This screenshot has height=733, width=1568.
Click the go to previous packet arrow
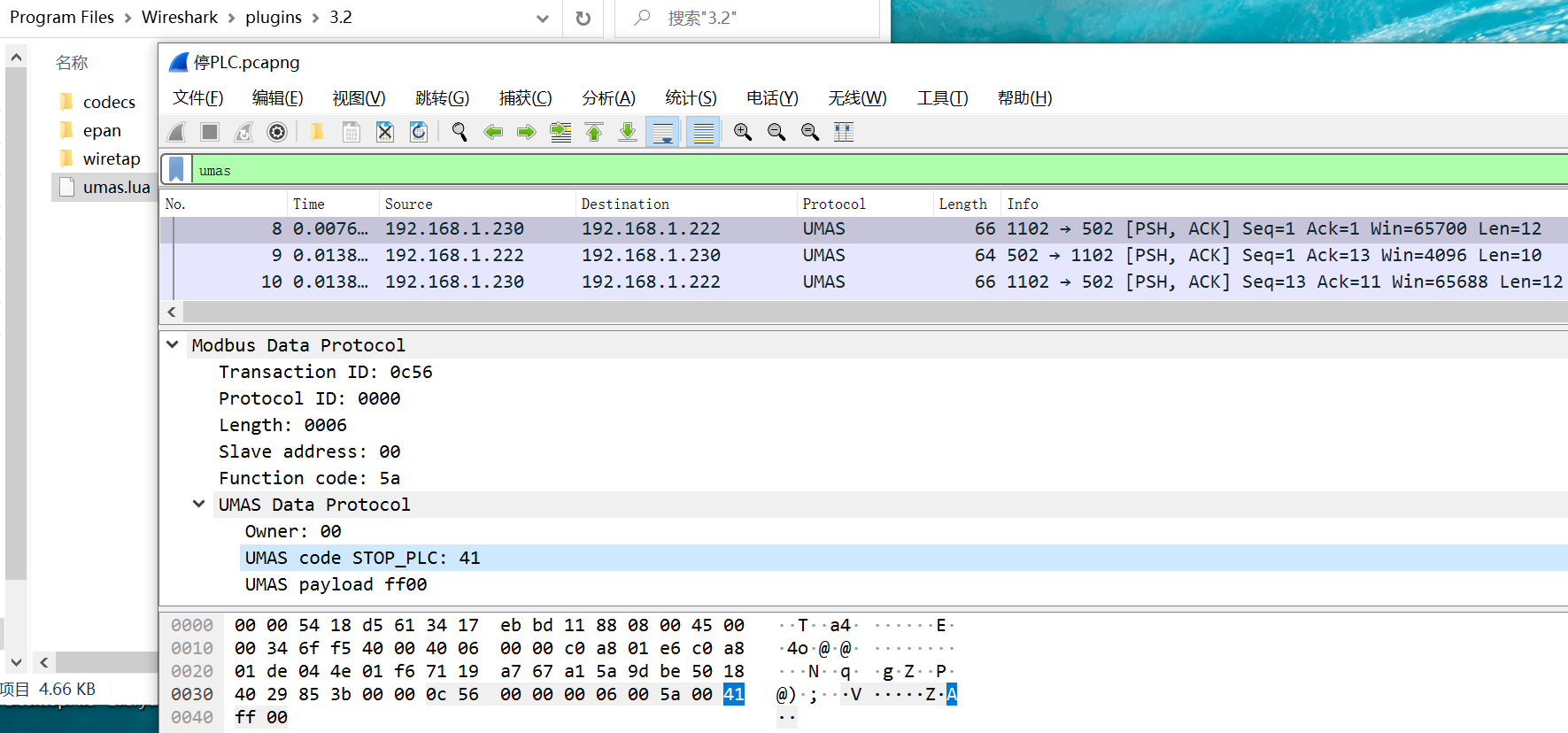pyautogui.click(x=493, y=132)
